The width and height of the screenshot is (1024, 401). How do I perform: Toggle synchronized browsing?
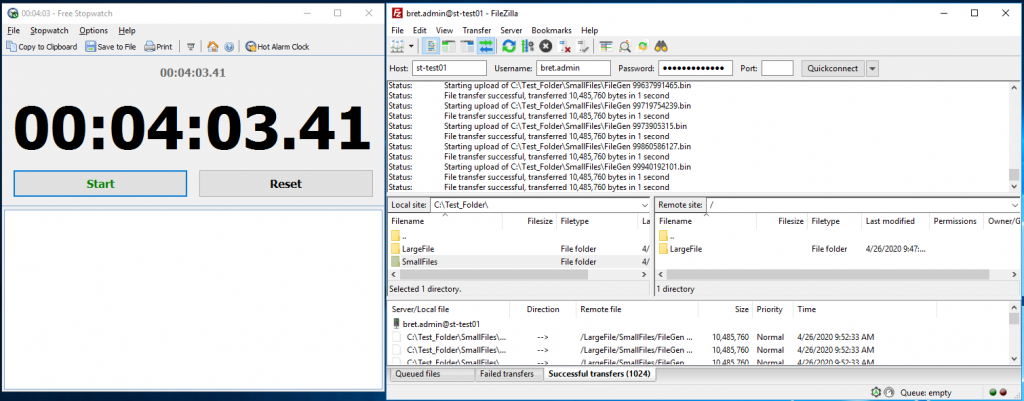point(643,46)
